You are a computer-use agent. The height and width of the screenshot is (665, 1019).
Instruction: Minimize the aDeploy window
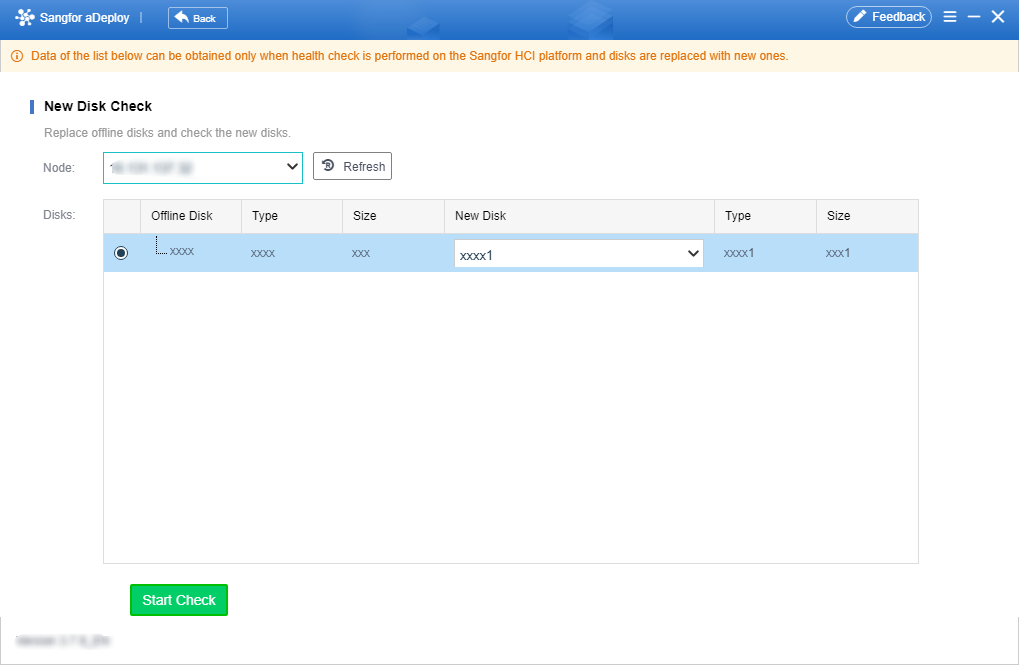974,17
